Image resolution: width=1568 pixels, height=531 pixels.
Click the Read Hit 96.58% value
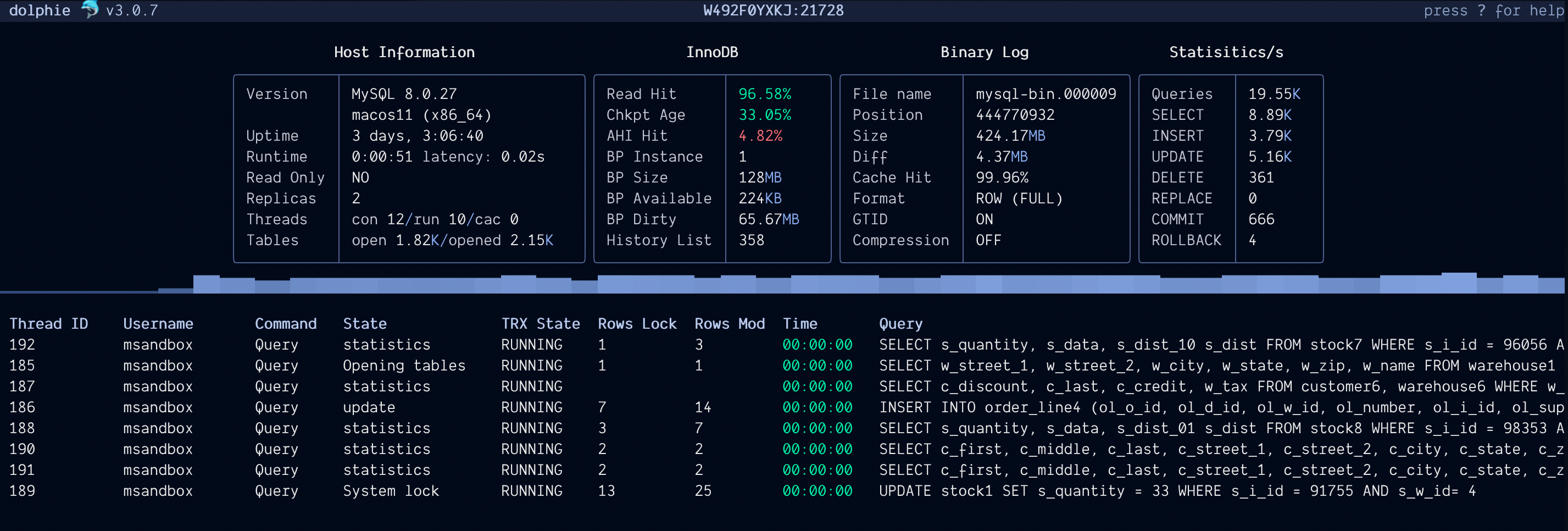pos(765,94)
